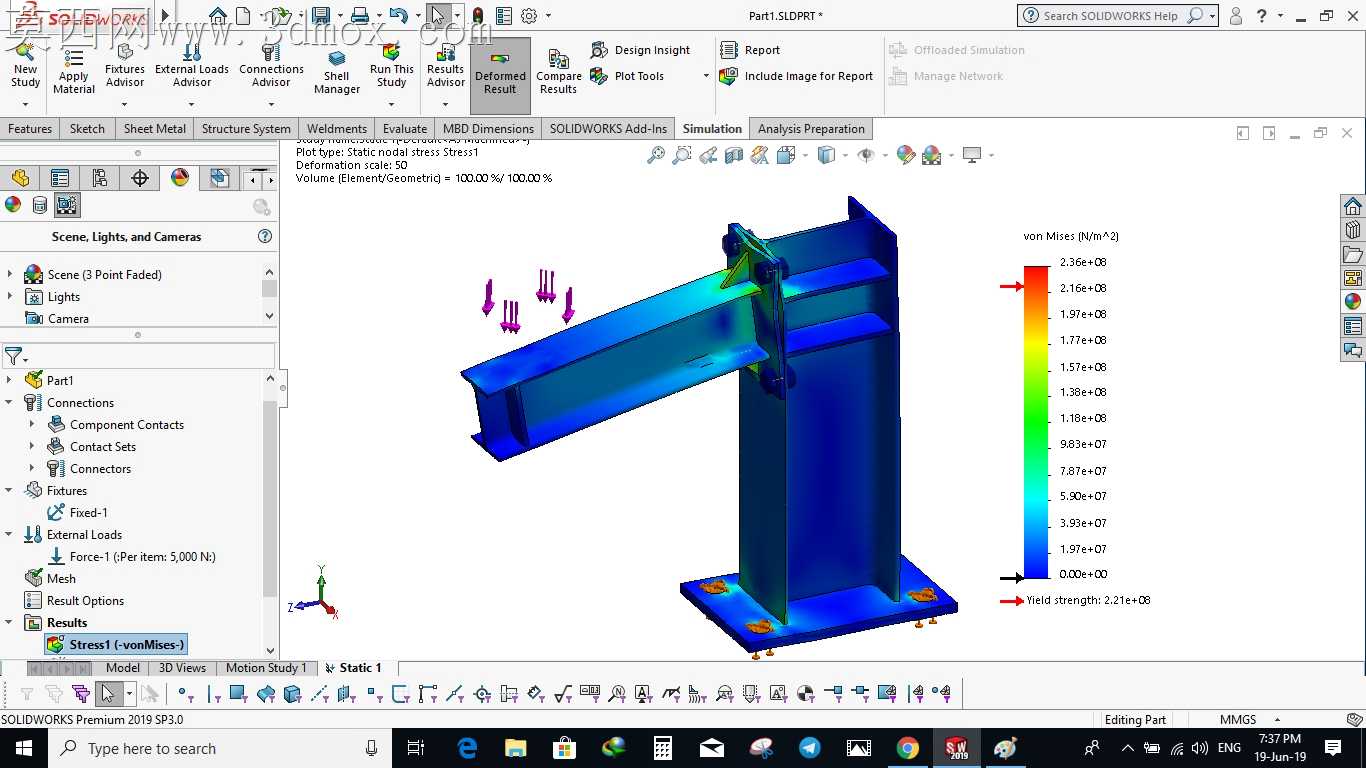This screenshot has width=1366, height=768.
Task: Open External Loads Advisor
Action: [192, 66]
